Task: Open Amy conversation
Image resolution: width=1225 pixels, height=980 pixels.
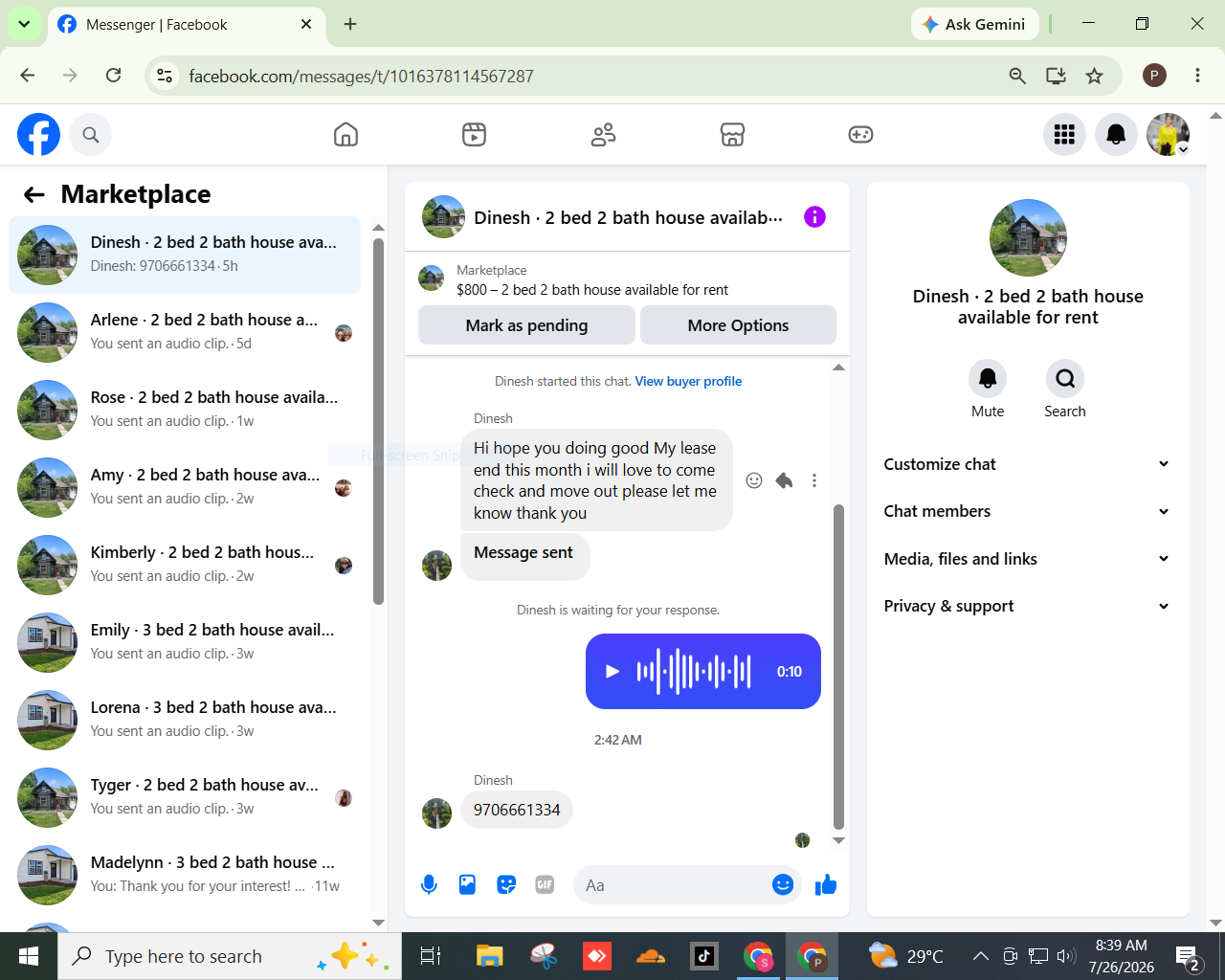Action: (x=185, y=487)
